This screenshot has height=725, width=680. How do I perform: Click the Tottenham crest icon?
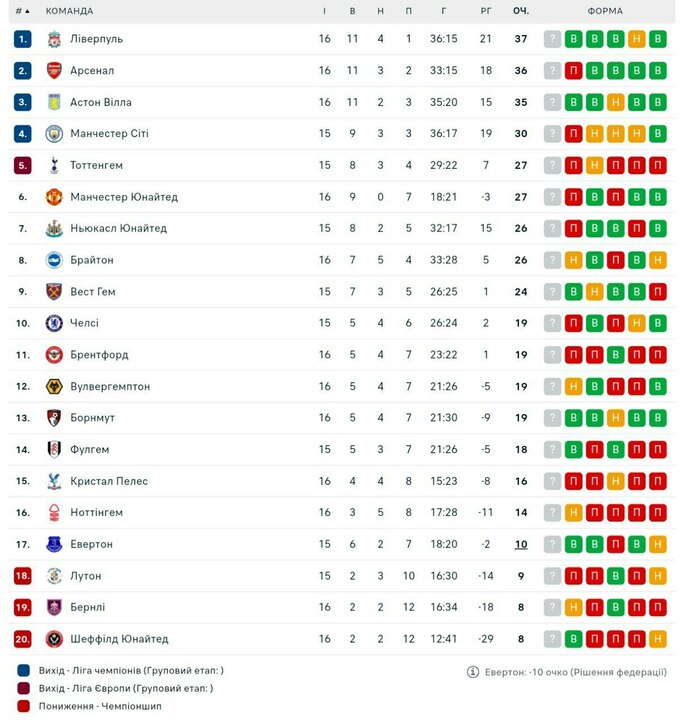click(x=54, y=165)
